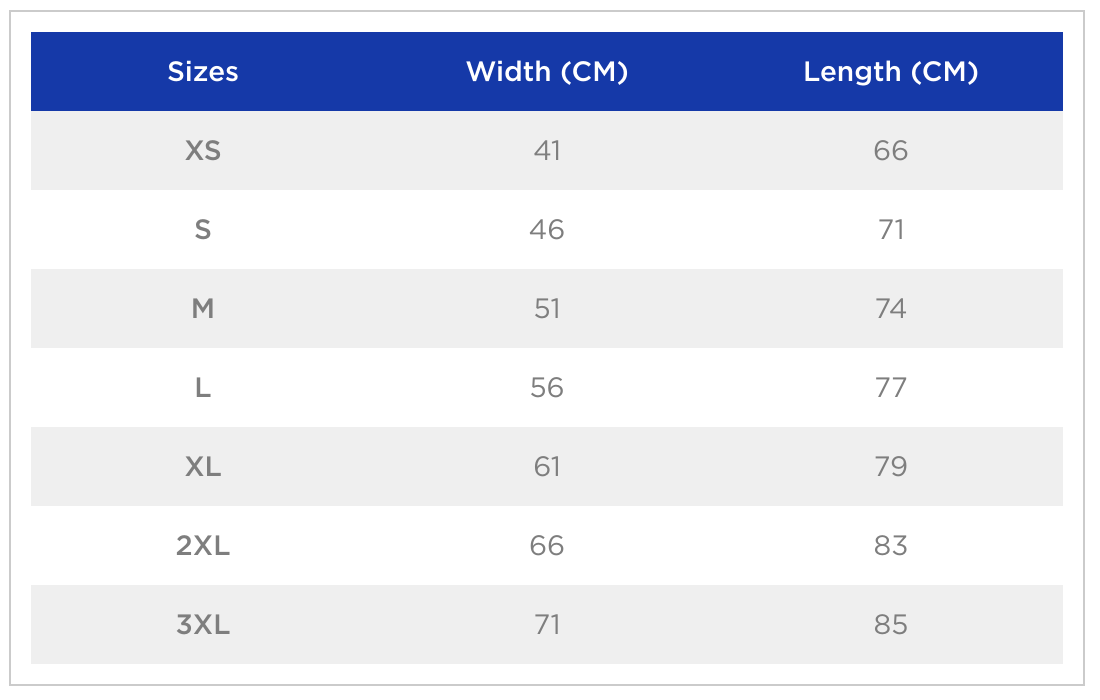Viewport: 1100px width, 700px height.
Task: Click length value 74 for M
Action: coord(890,309)
